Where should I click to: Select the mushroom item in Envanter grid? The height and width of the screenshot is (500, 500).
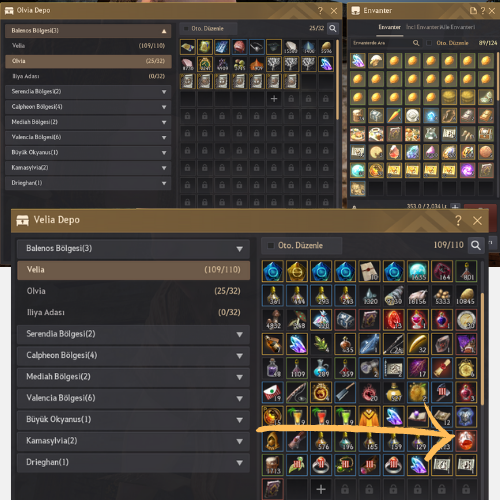376,61
